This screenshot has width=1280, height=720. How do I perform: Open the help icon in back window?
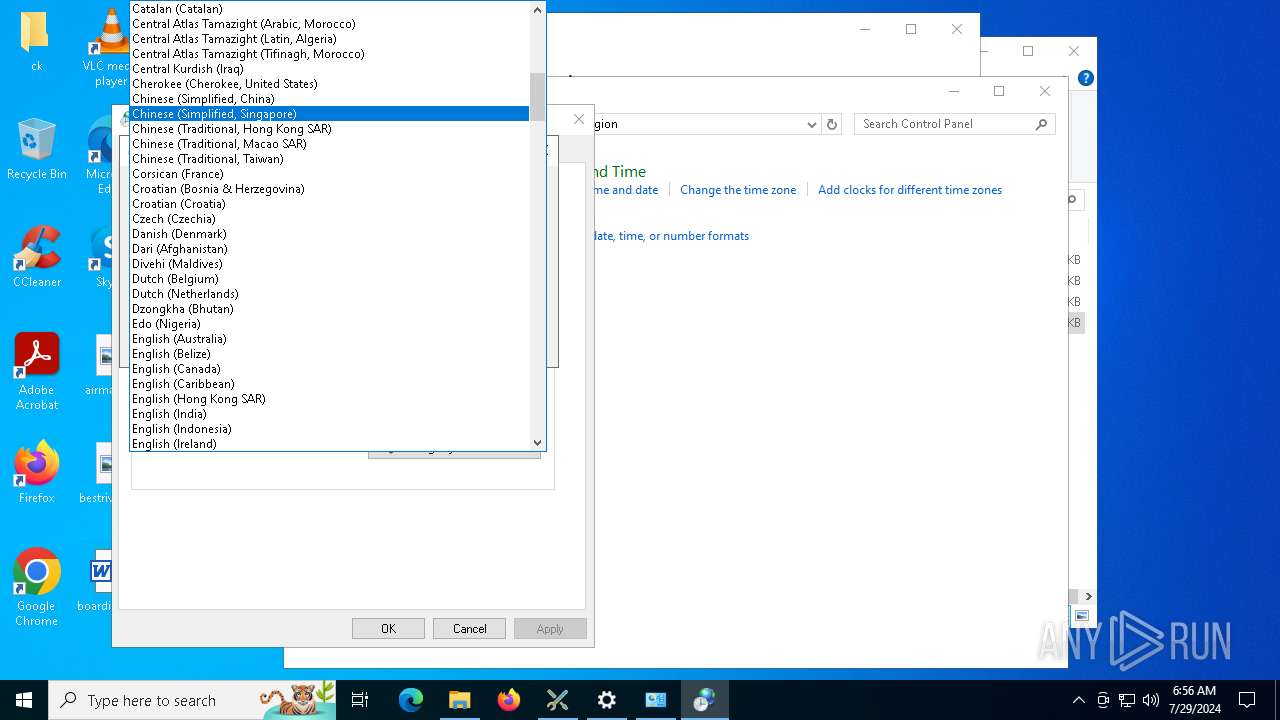point(1086,78)
